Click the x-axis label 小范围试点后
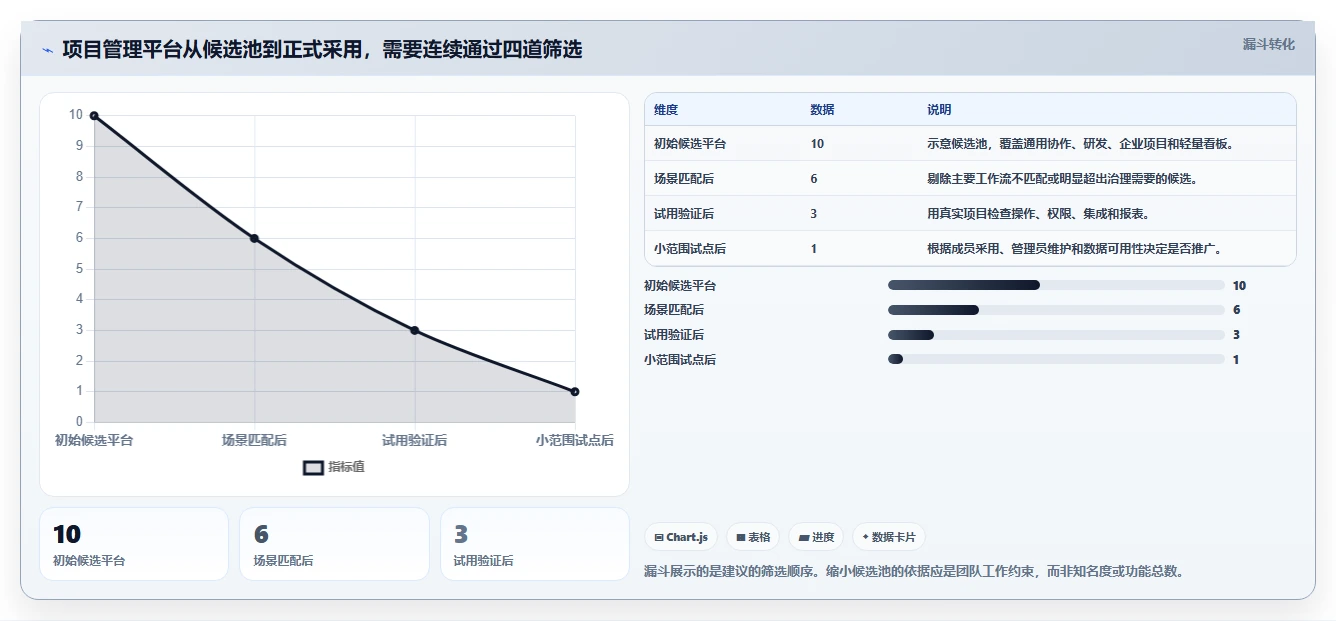The width and height of the screenshot is (1336, 621). point(575,440)
